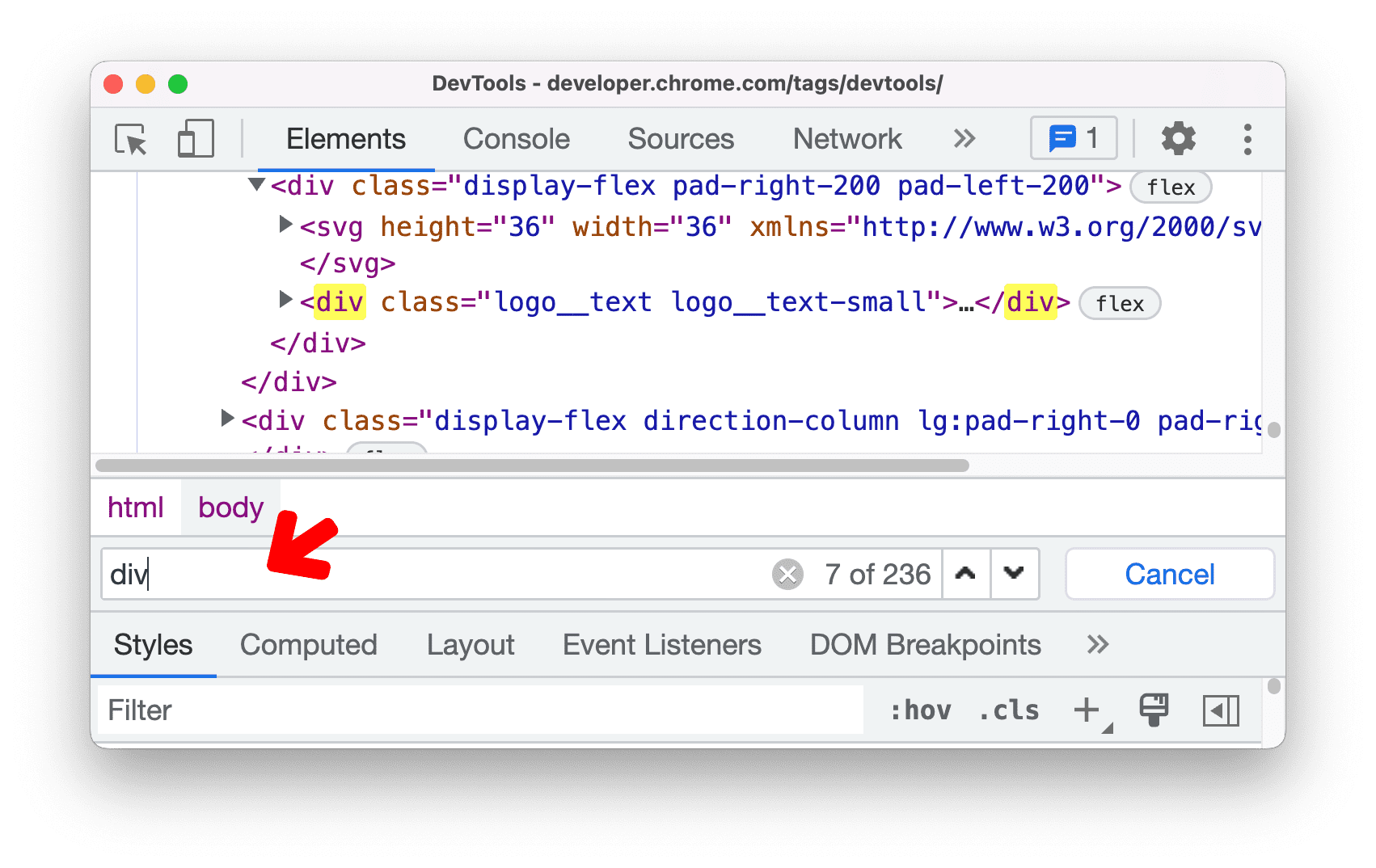This screenshot has width=1376, height=868.
Task: Open the Event Listeners tab
Action: [x=661, y=644]
